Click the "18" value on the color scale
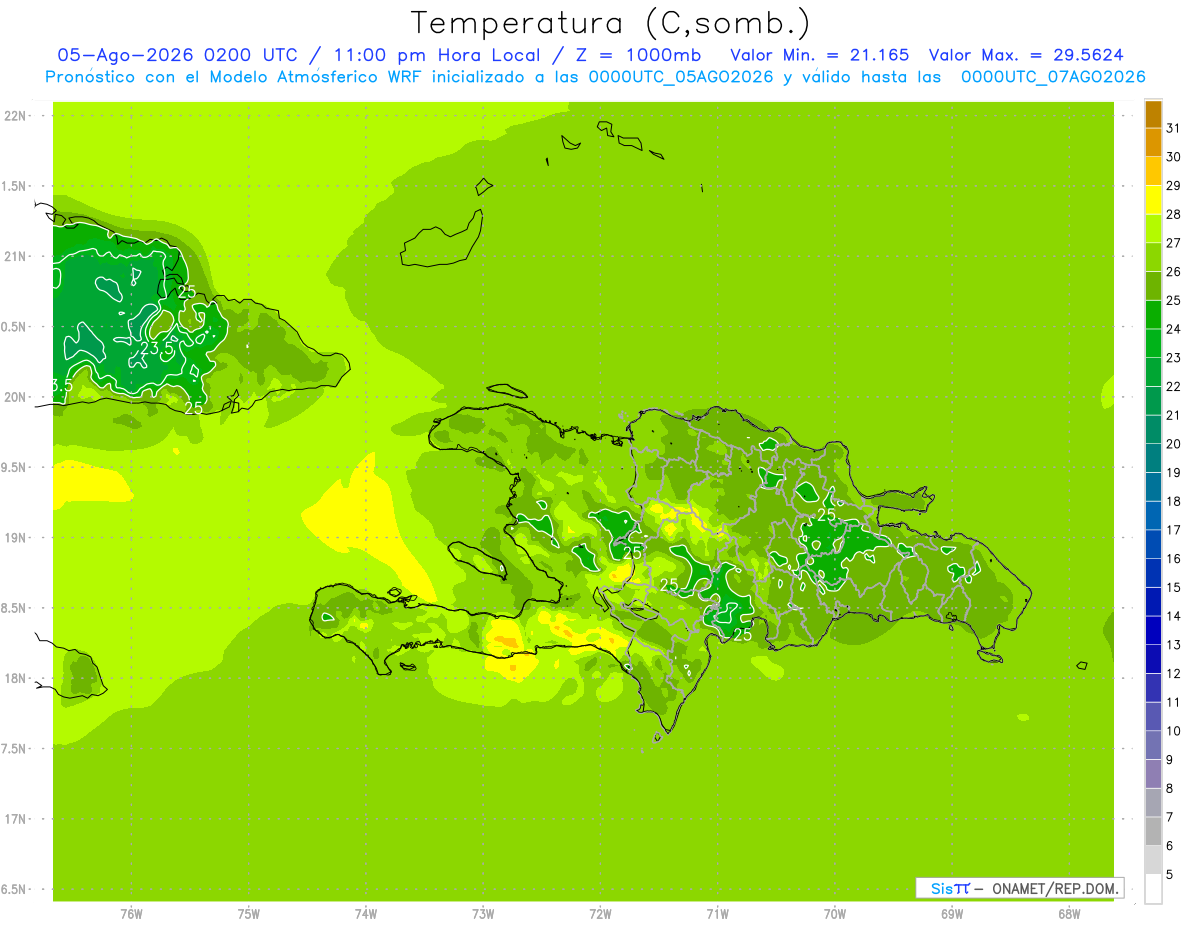This screenshot has height=927, width=1200. (x=1174, y=501)
